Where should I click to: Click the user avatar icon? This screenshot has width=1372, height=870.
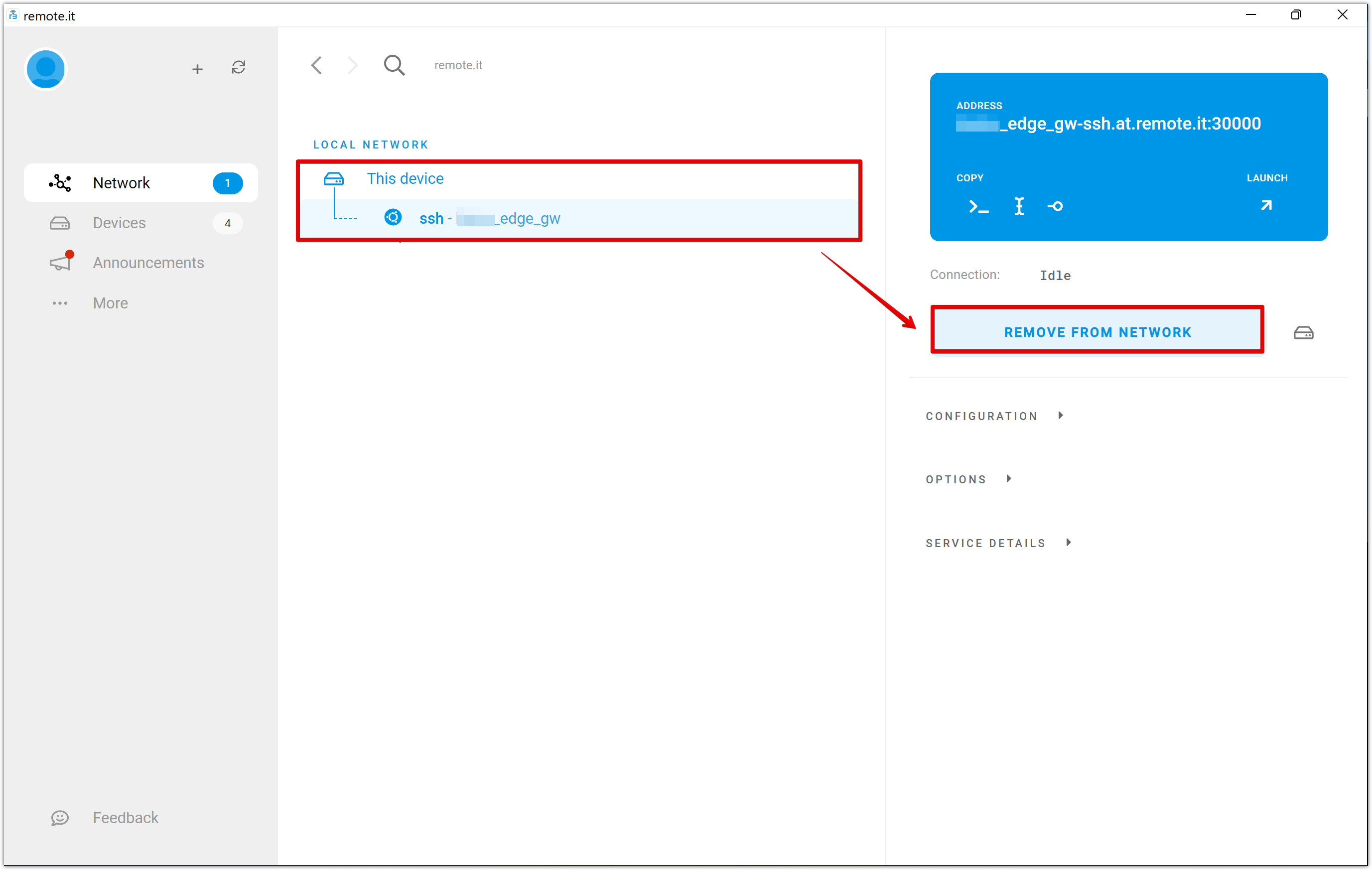point(45,69)
